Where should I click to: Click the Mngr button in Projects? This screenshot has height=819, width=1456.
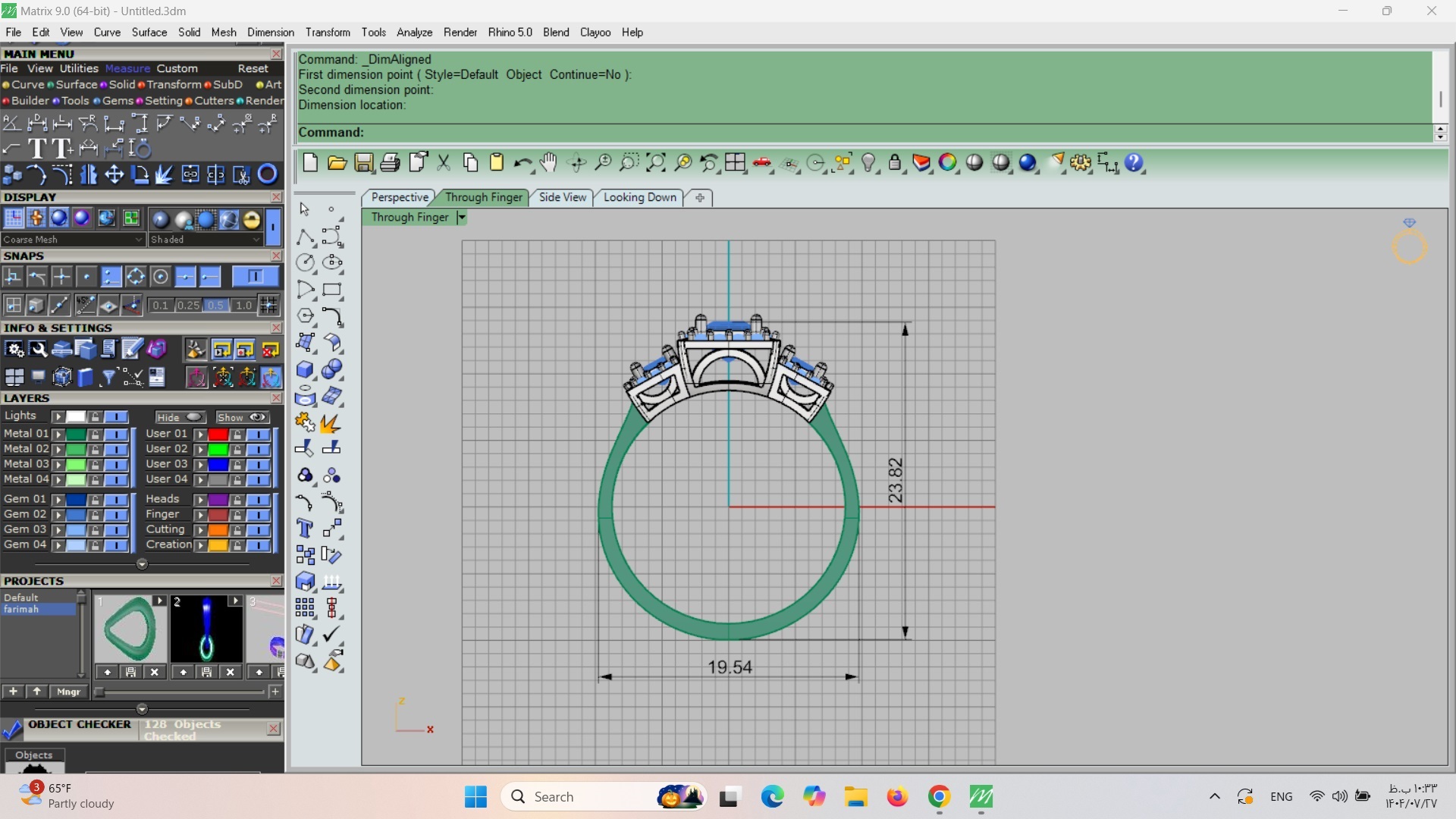coord(68,692)
